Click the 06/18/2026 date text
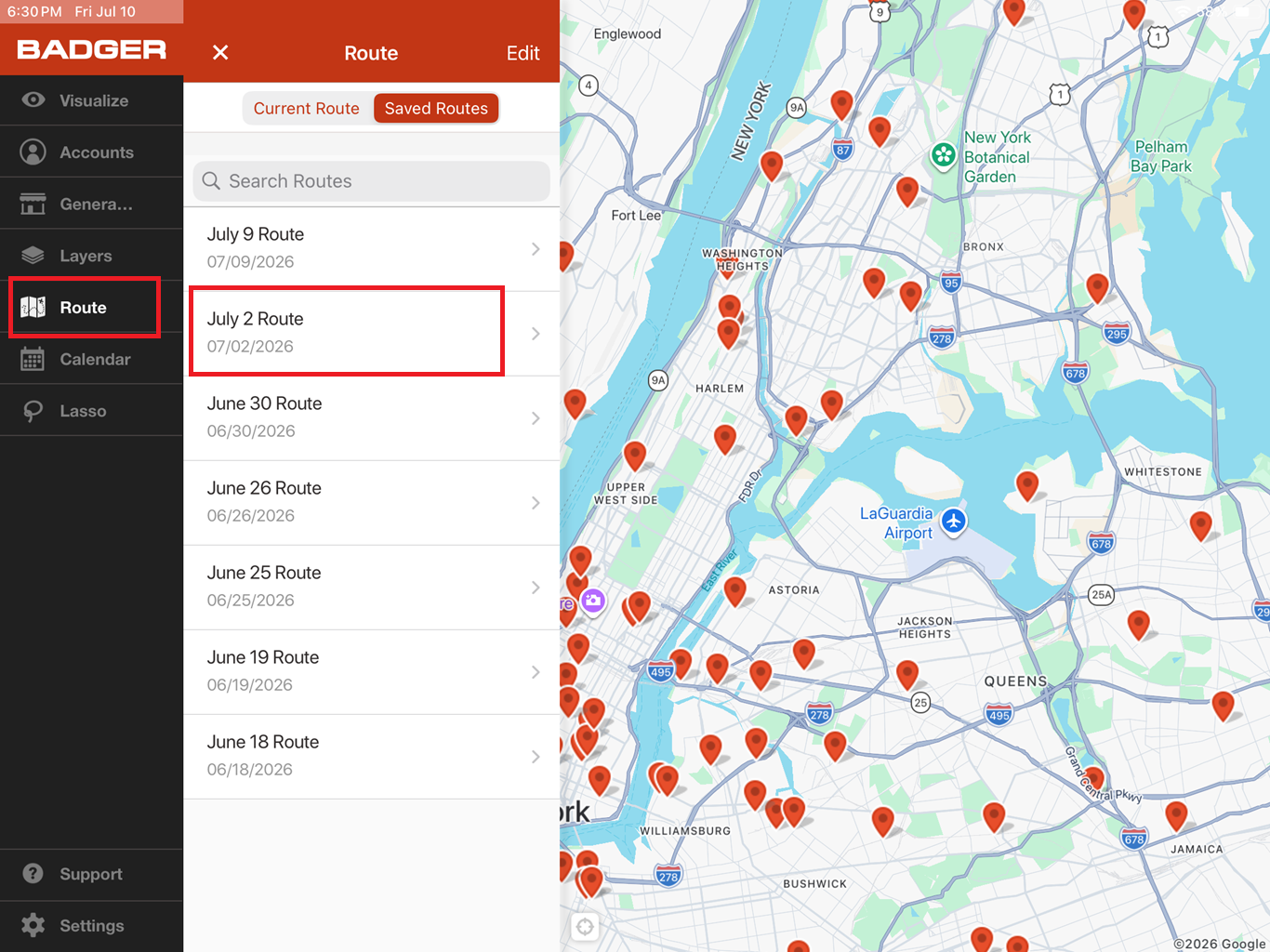1270x952 pixels. click(x=249, y=770)
